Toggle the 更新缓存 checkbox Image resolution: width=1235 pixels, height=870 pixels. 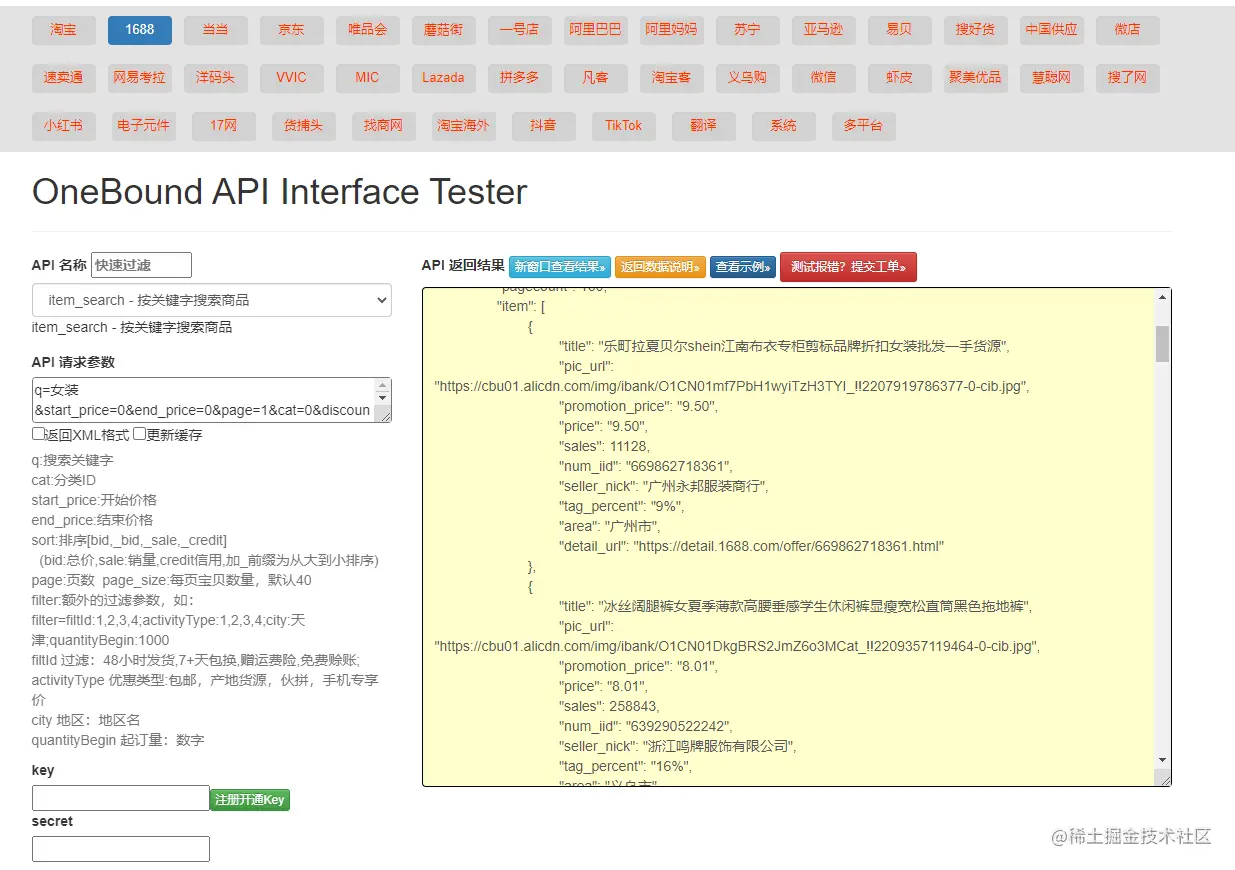[140, 434]
